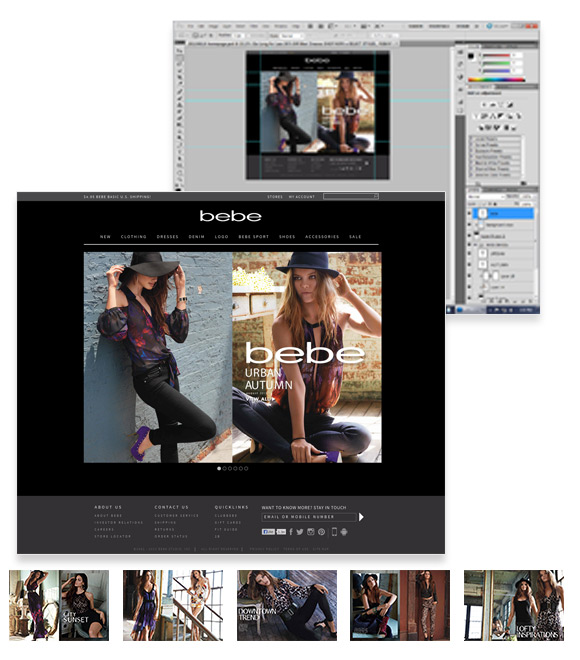Viewport: 580px width, 660px height.
Task: Click the red slider in Photoshop Color panel
Action: 497,55
